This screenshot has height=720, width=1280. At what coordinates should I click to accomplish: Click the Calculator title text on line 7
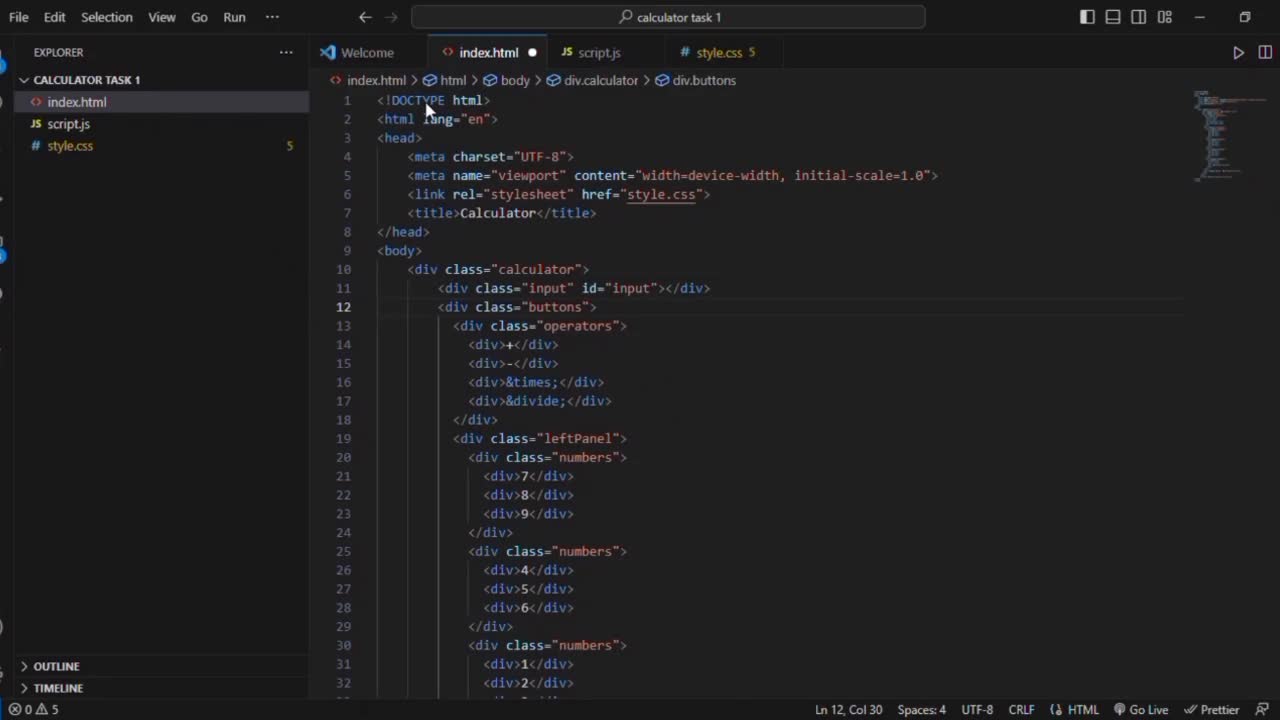click(x=498, y=213)
